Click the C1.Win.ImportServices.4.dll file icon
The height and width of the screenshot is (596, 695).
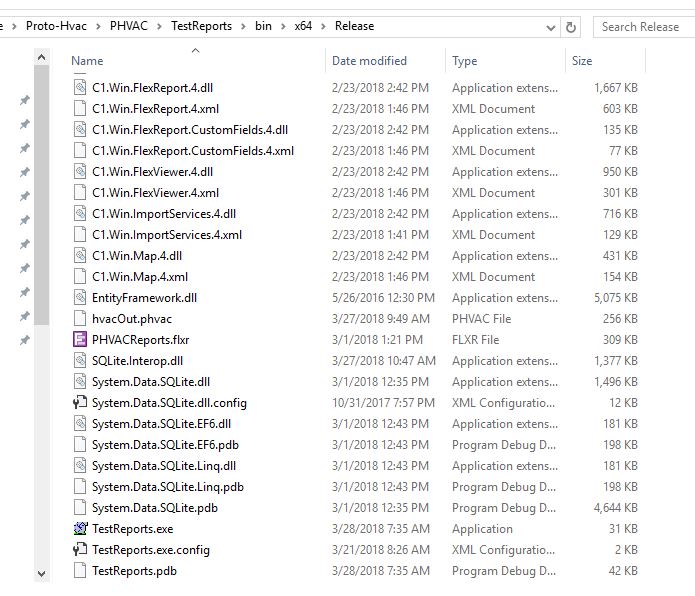click(x=80, y=214)
